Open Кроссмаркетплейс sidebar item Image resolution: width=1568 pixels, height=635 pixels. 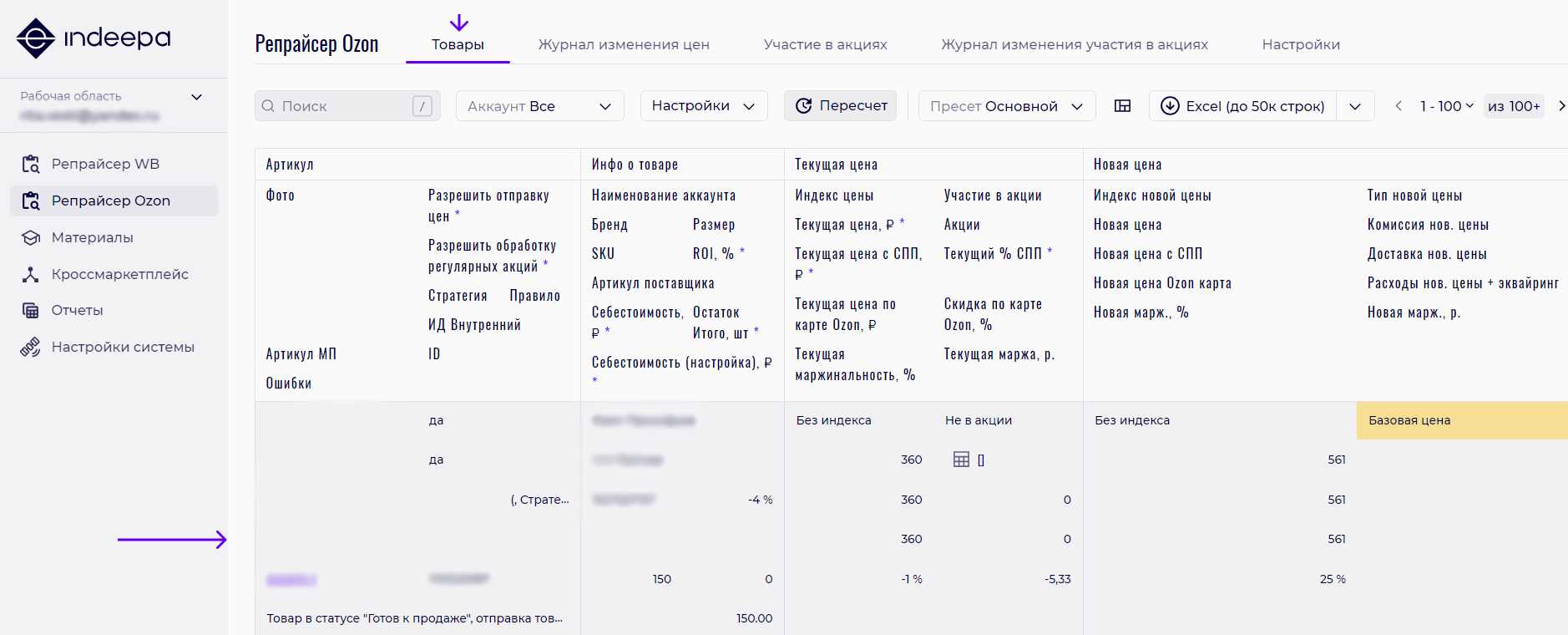(119, 274)
